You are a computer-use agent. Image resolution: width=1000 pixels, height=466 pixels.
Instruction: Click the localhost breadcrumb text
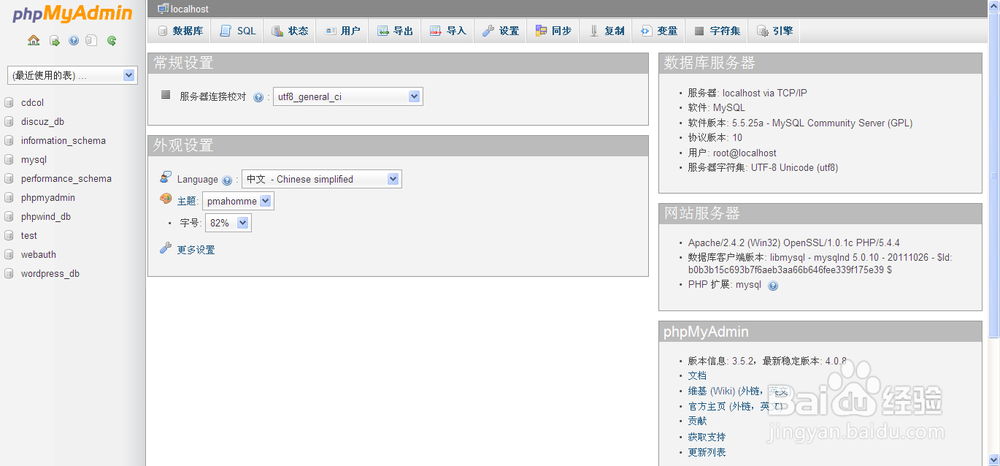point(189,9)
